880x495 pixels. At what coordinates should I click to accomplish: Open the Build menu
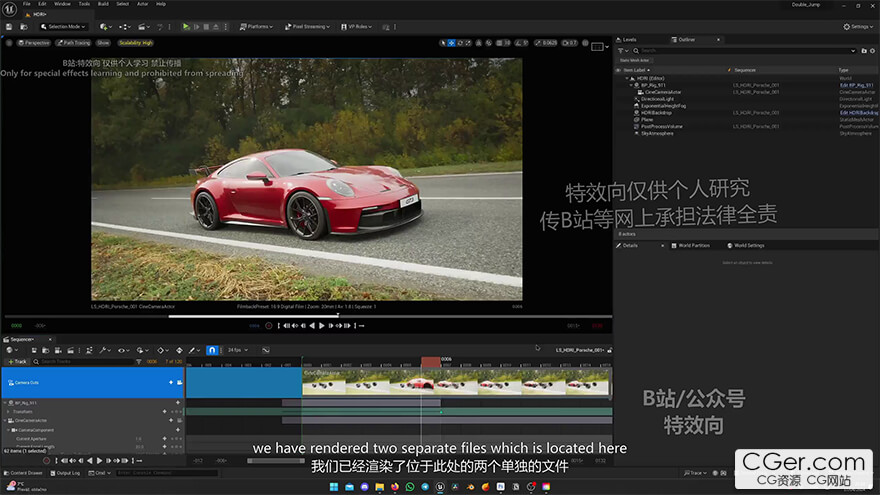point(103,4)
